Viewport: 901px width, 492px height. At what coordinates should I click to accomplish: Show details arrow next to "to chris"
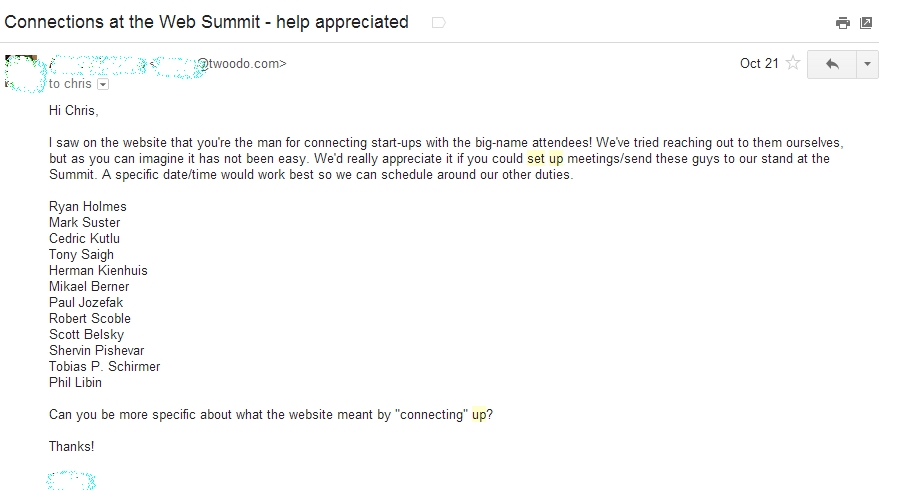[103, 85]
